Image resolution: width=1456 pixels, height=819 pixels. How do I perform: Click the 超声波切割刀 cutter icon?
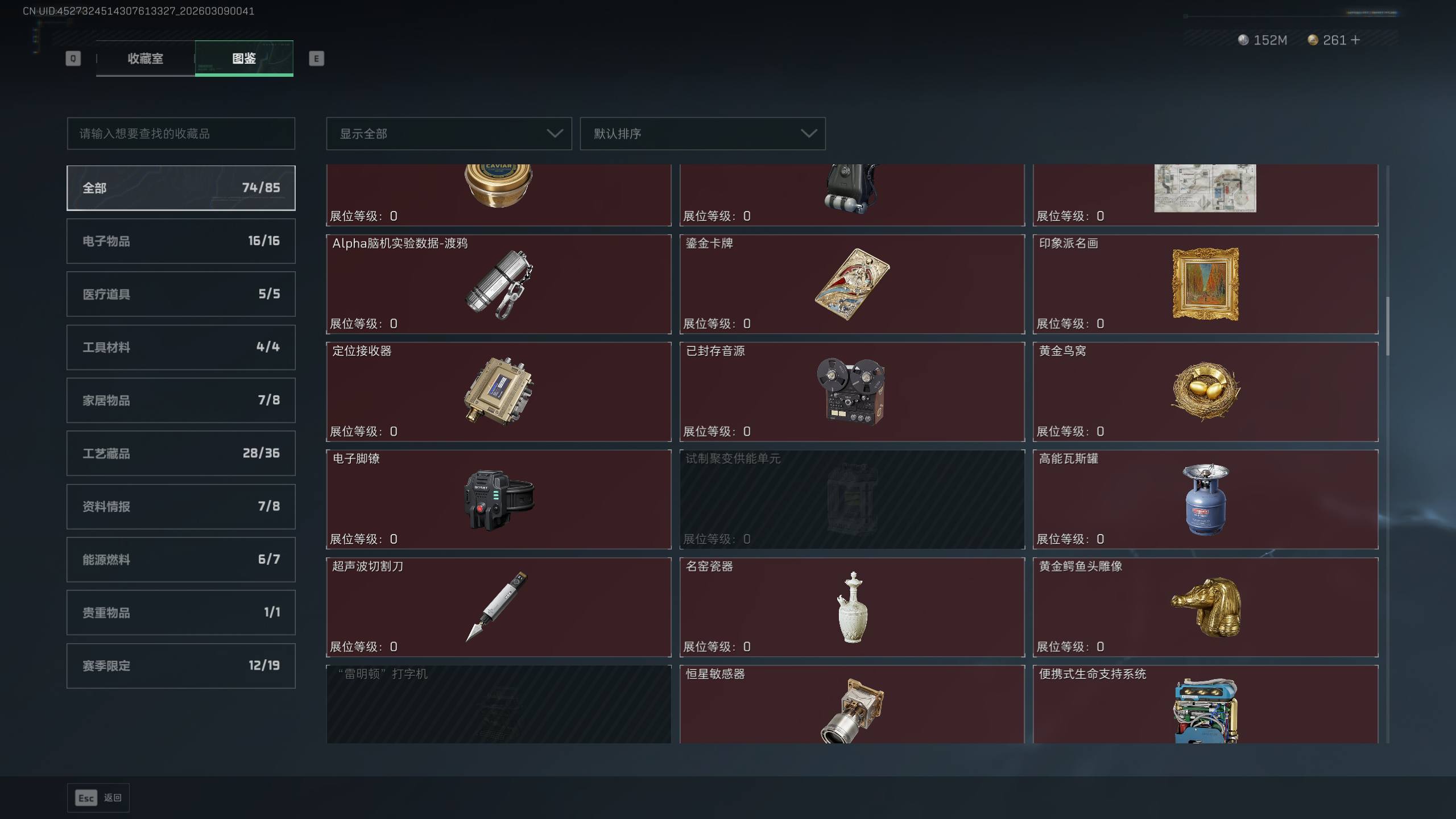(x=497, y=607)
